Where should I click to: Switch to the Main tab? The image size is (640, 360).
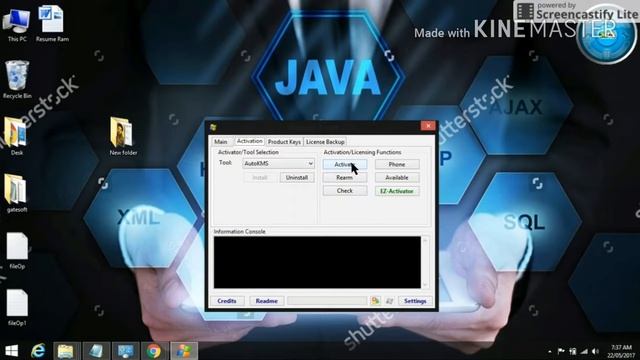(221, 142)
